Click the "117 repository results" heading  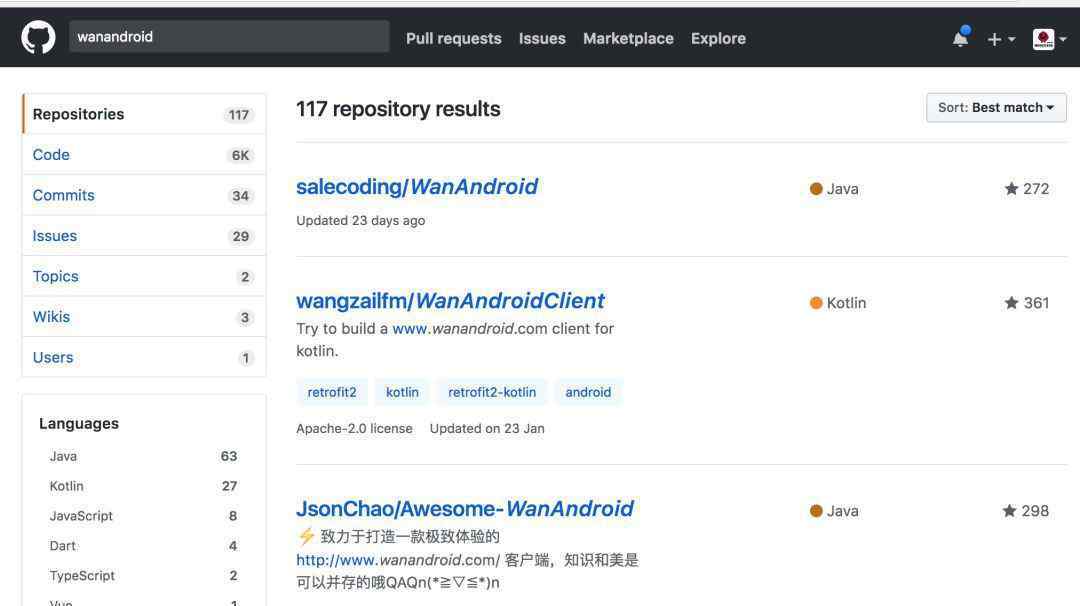pyautogui.click(x=398, y=109)
